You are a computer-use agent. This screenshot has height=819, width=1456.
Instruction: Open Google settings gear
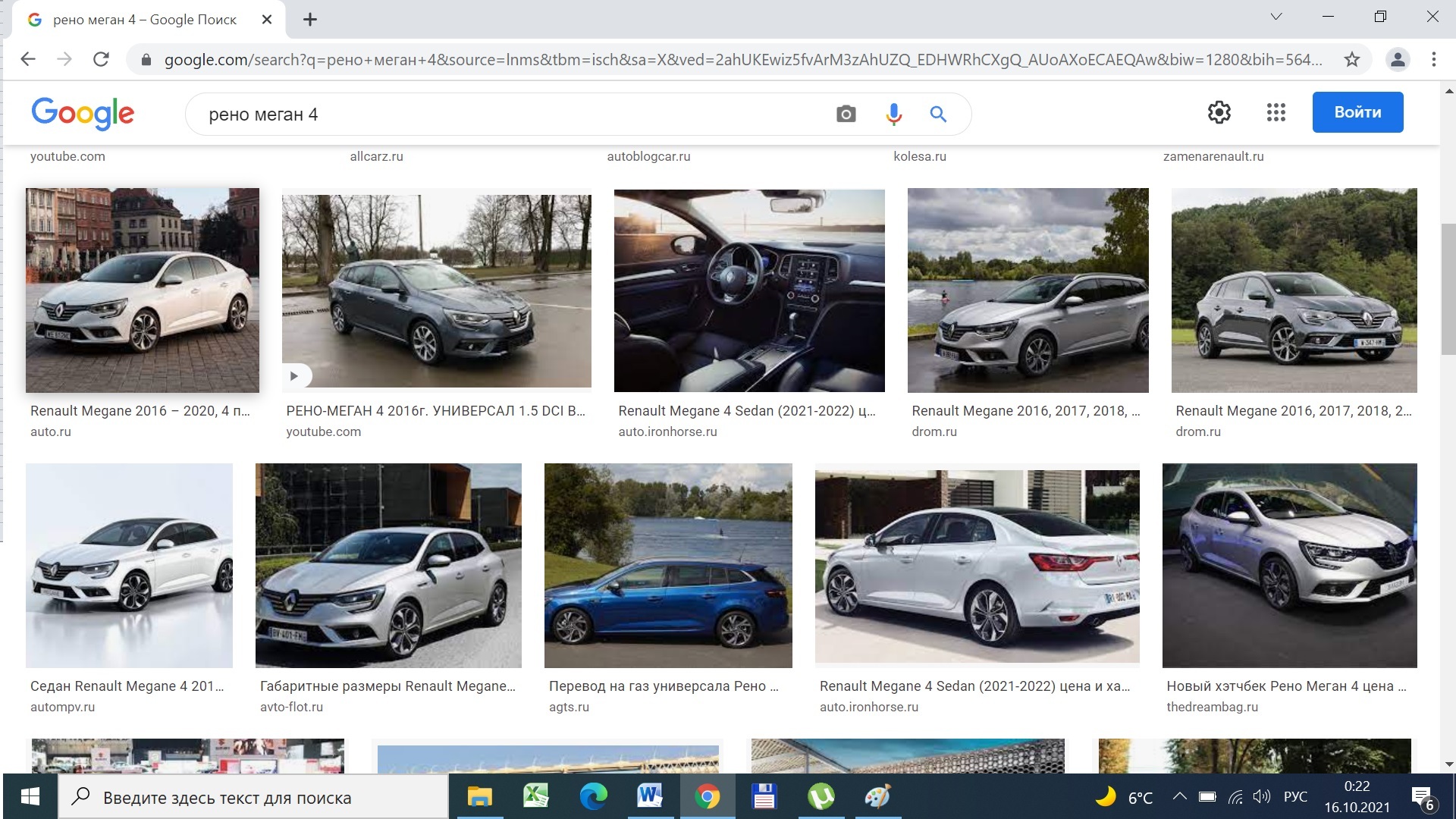1219,112
